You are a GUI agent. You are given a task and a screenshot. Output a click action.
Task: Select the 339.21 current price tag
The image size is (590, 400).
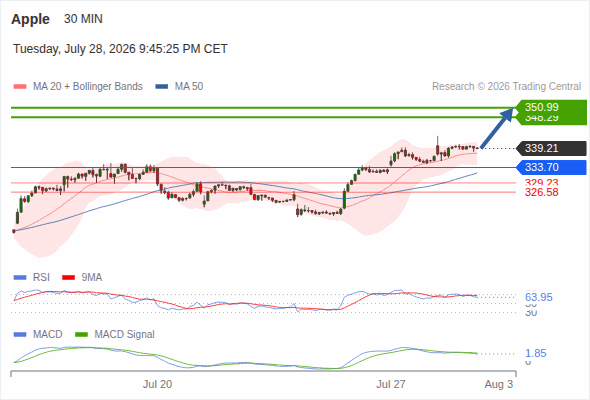550,148
